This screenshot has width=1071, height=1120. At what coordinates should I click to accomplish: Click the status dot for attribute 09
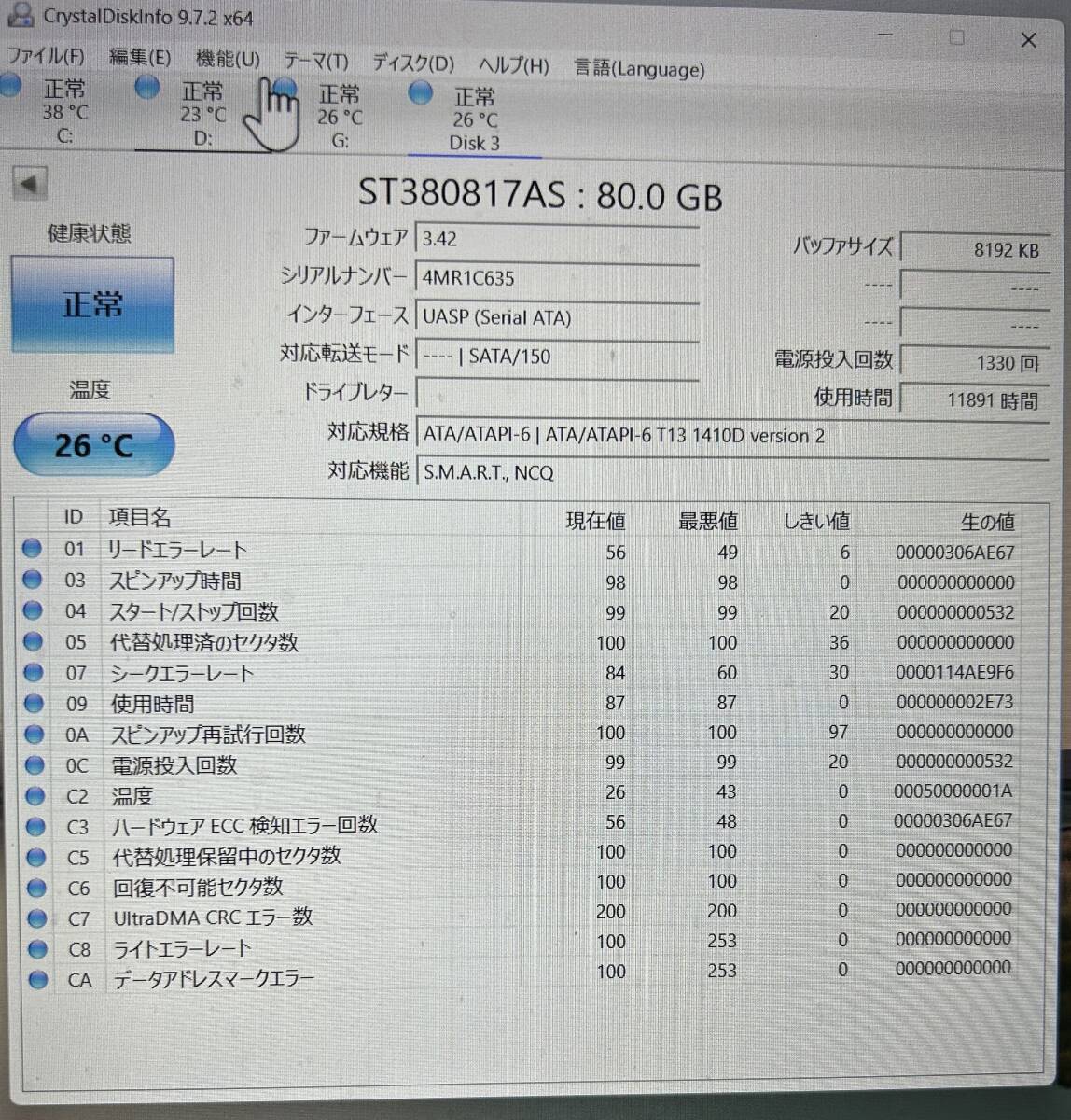tap(34, 703)
